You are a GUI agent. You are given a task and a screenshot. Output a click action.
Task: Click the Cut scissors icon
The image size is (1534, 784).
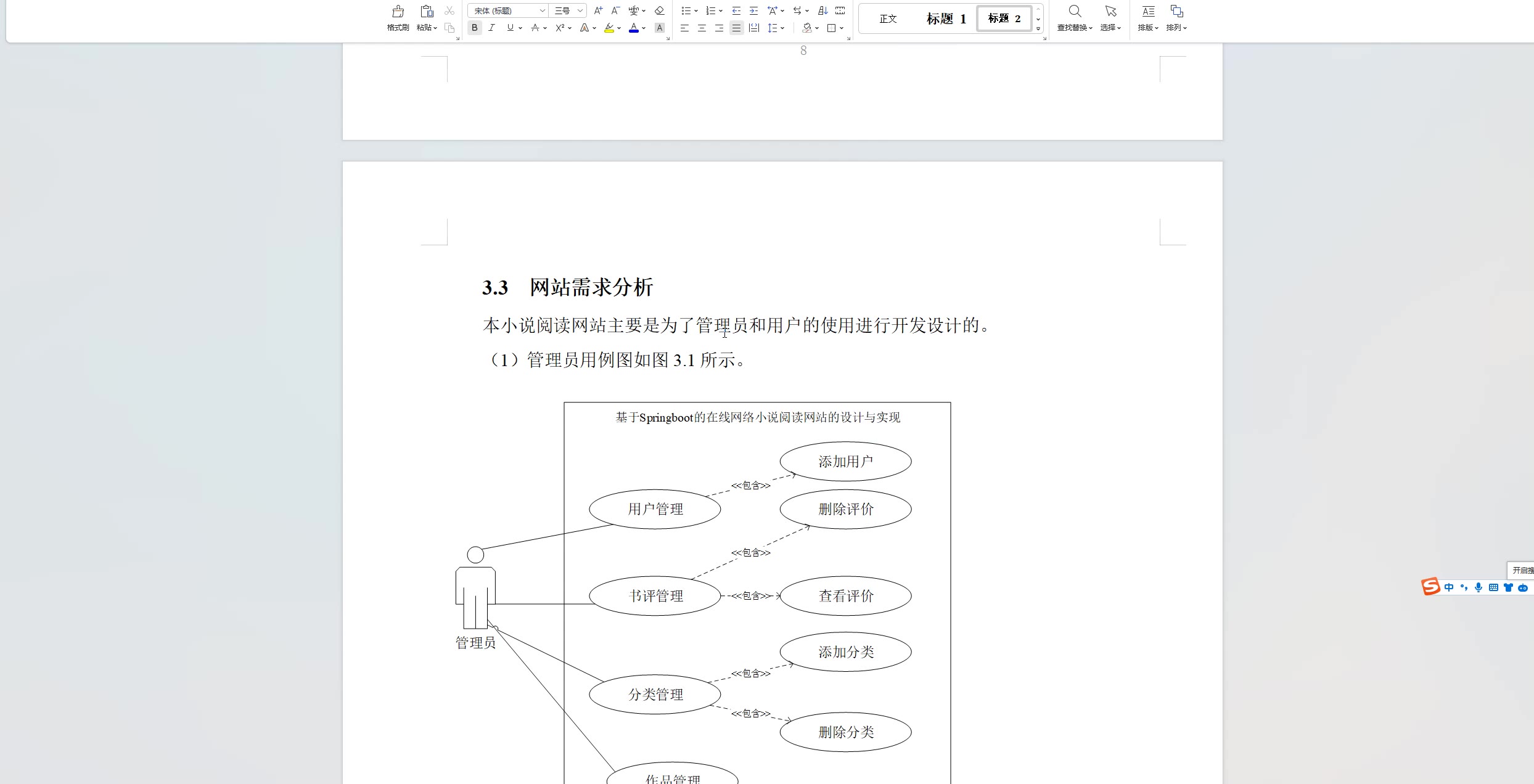pos(449,11)
